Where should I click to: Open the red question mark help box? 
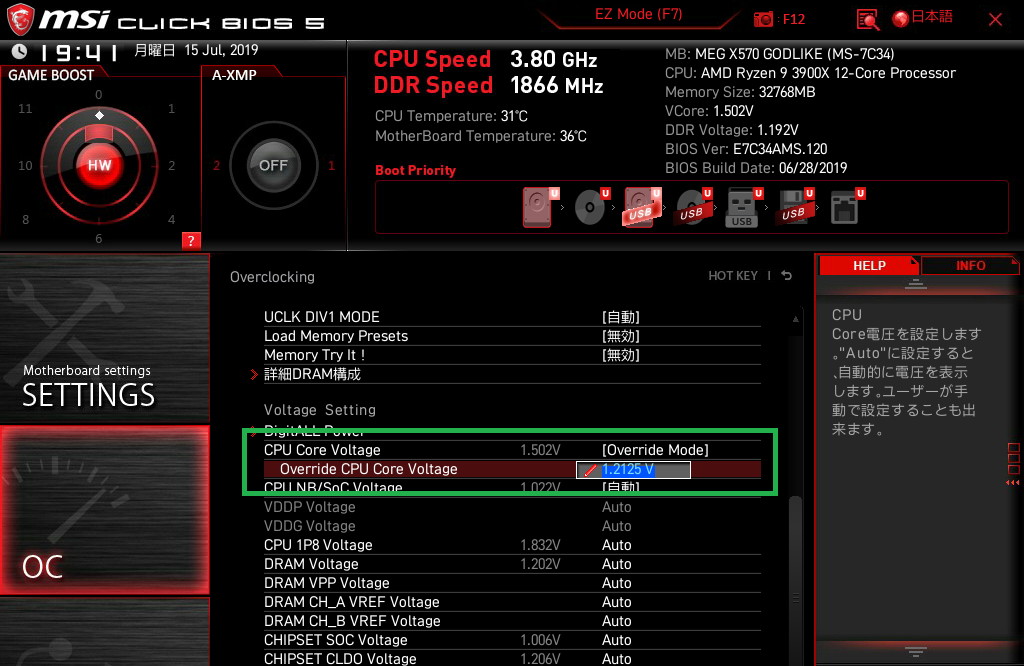[x=191, y=240]
